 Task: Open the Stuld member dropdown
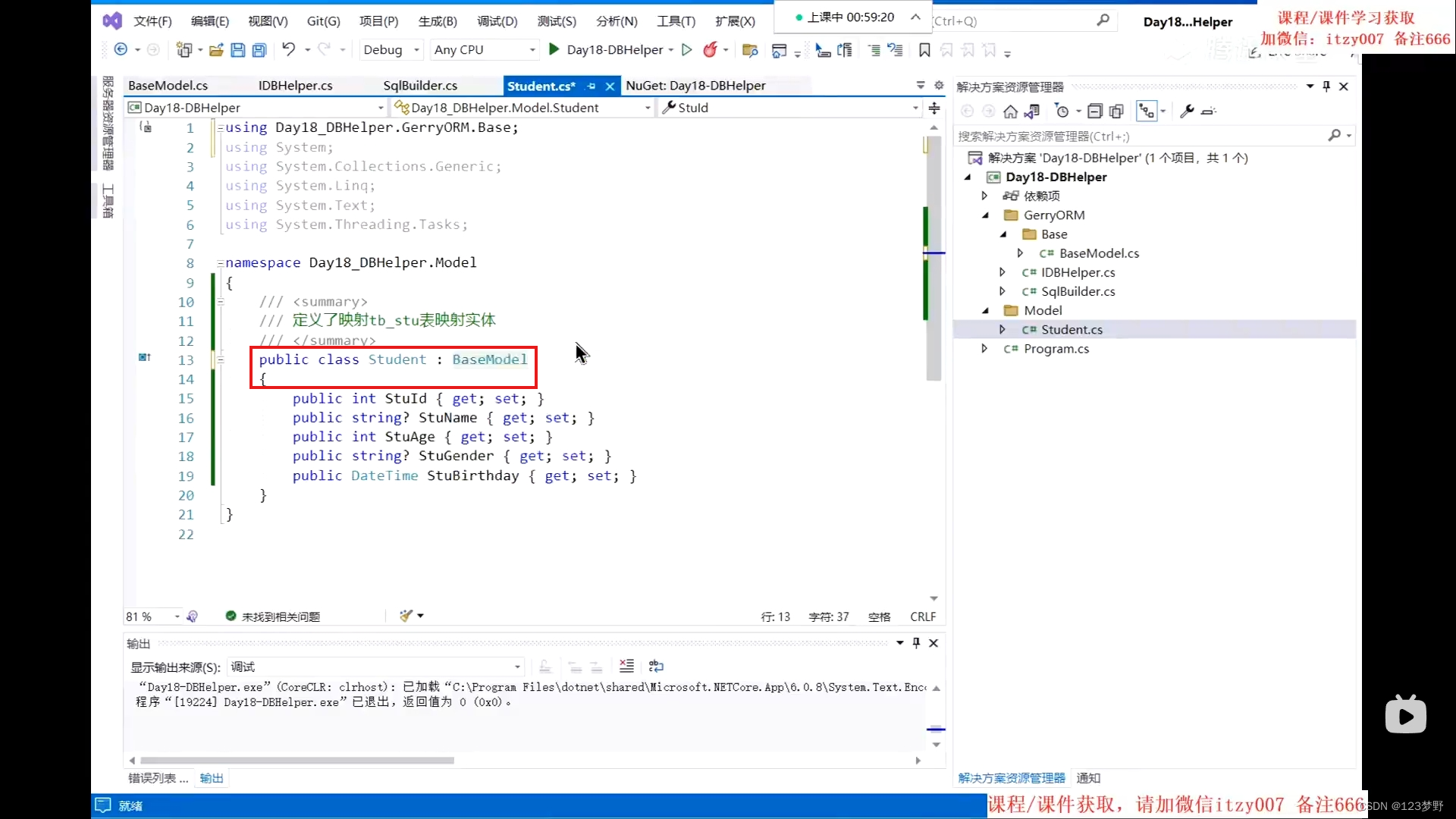790,108
